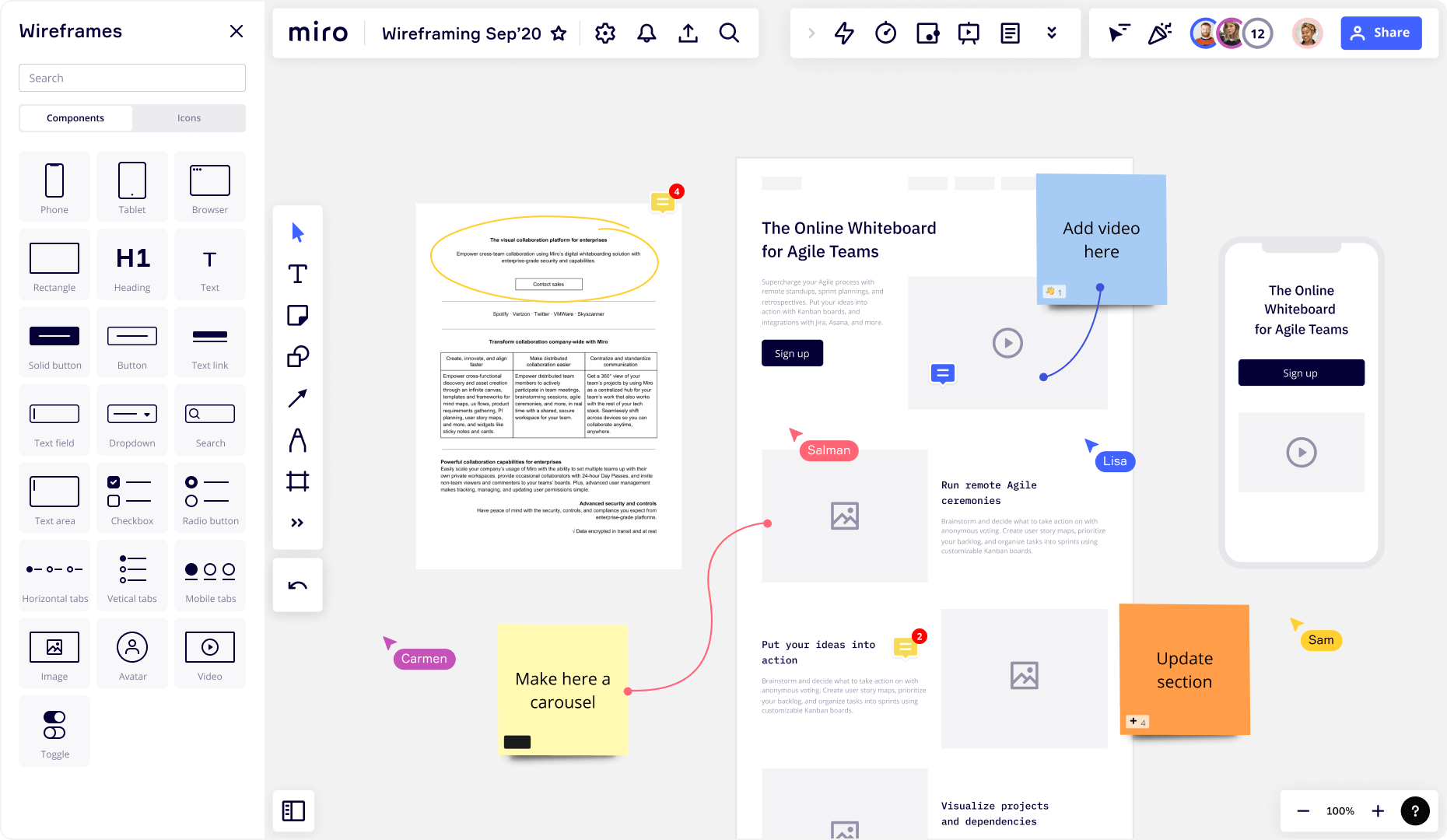Open the Components tab
The width and height of the screenshot is (1447, 840).
click(x=75, y=117)
